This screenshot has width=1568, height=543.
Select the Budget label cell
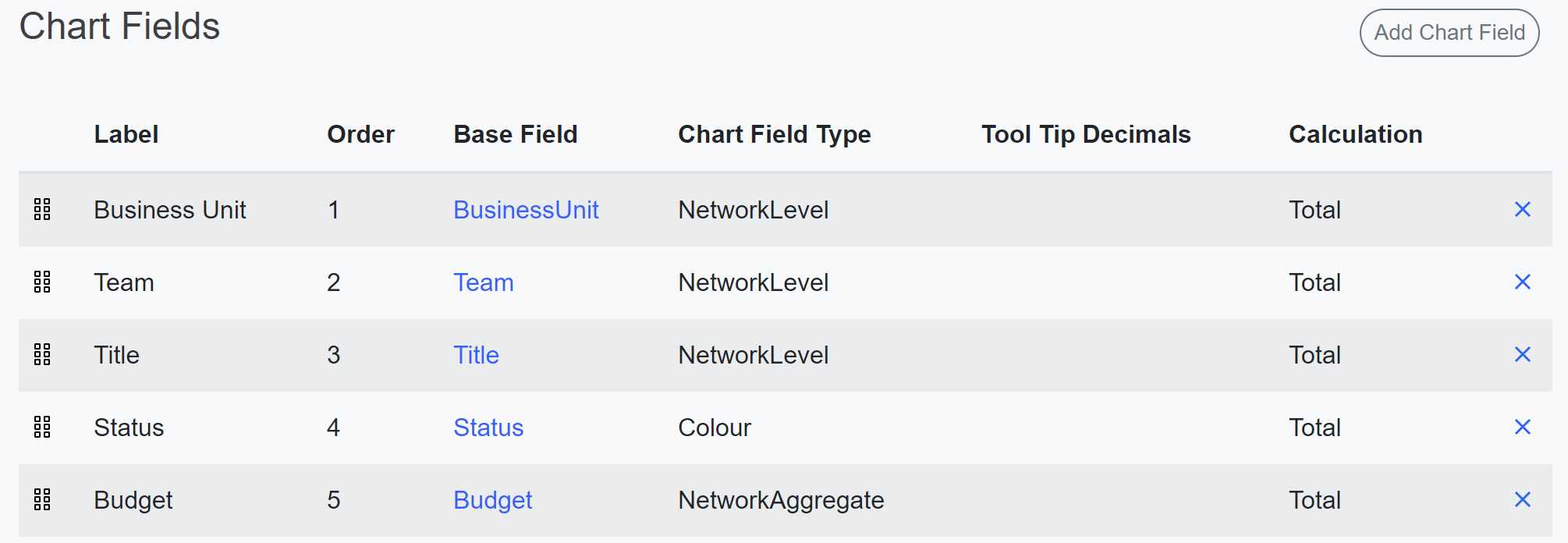(x=133, y=500)
